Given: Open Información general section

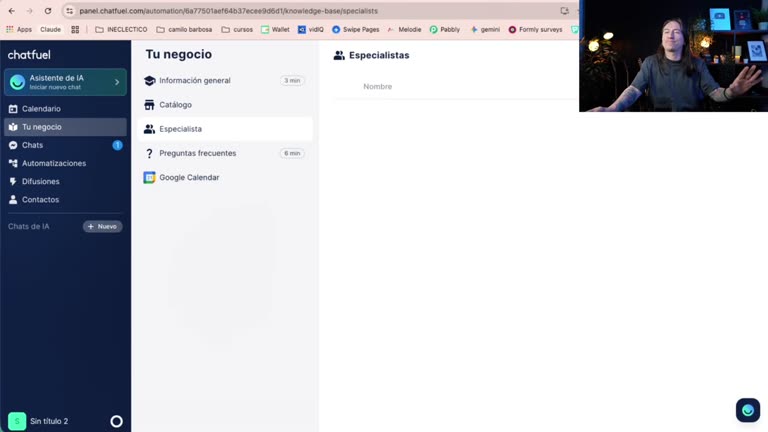Looking at the screenshot, I should pyautogui.click(x=225, y=80).
